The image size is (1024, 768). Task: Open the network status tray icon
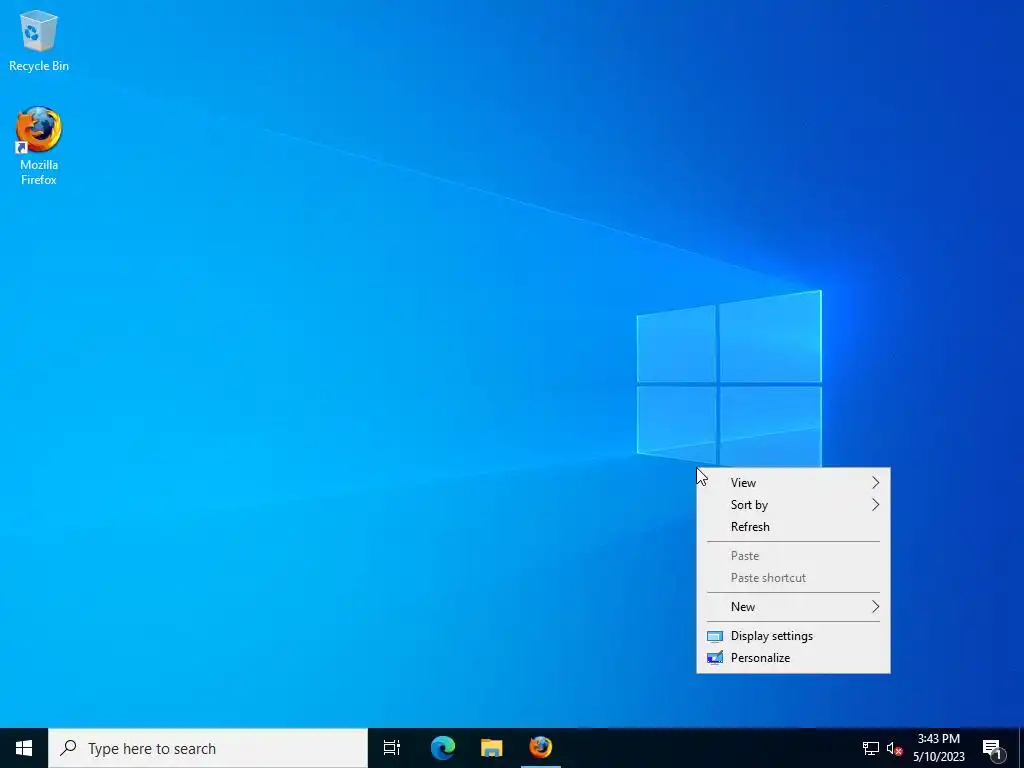[x=871, y=748]
